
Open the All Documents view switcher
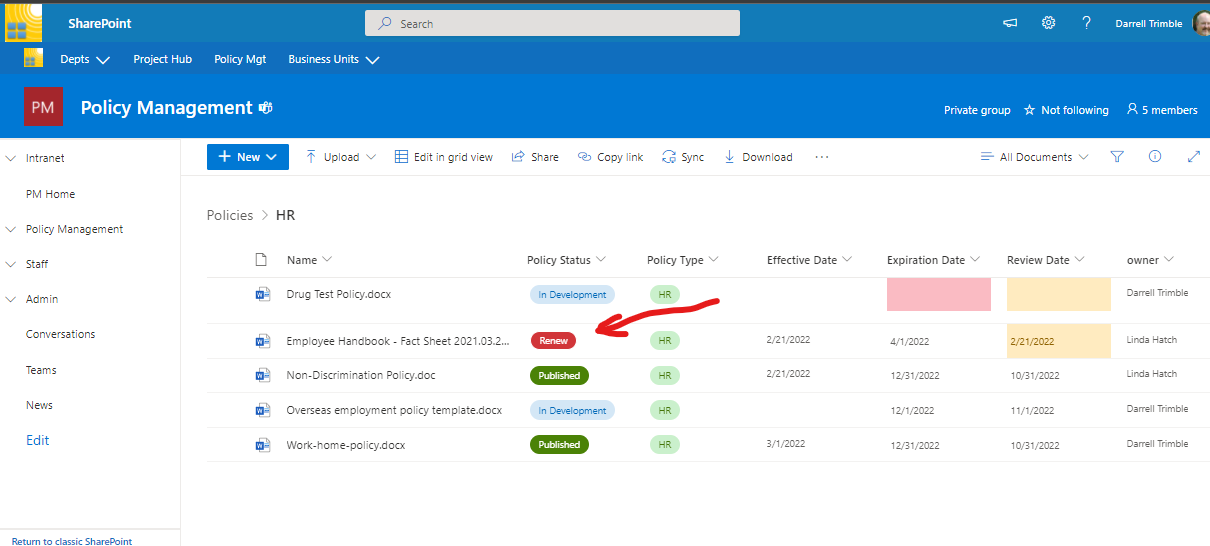click(1035, 157)
